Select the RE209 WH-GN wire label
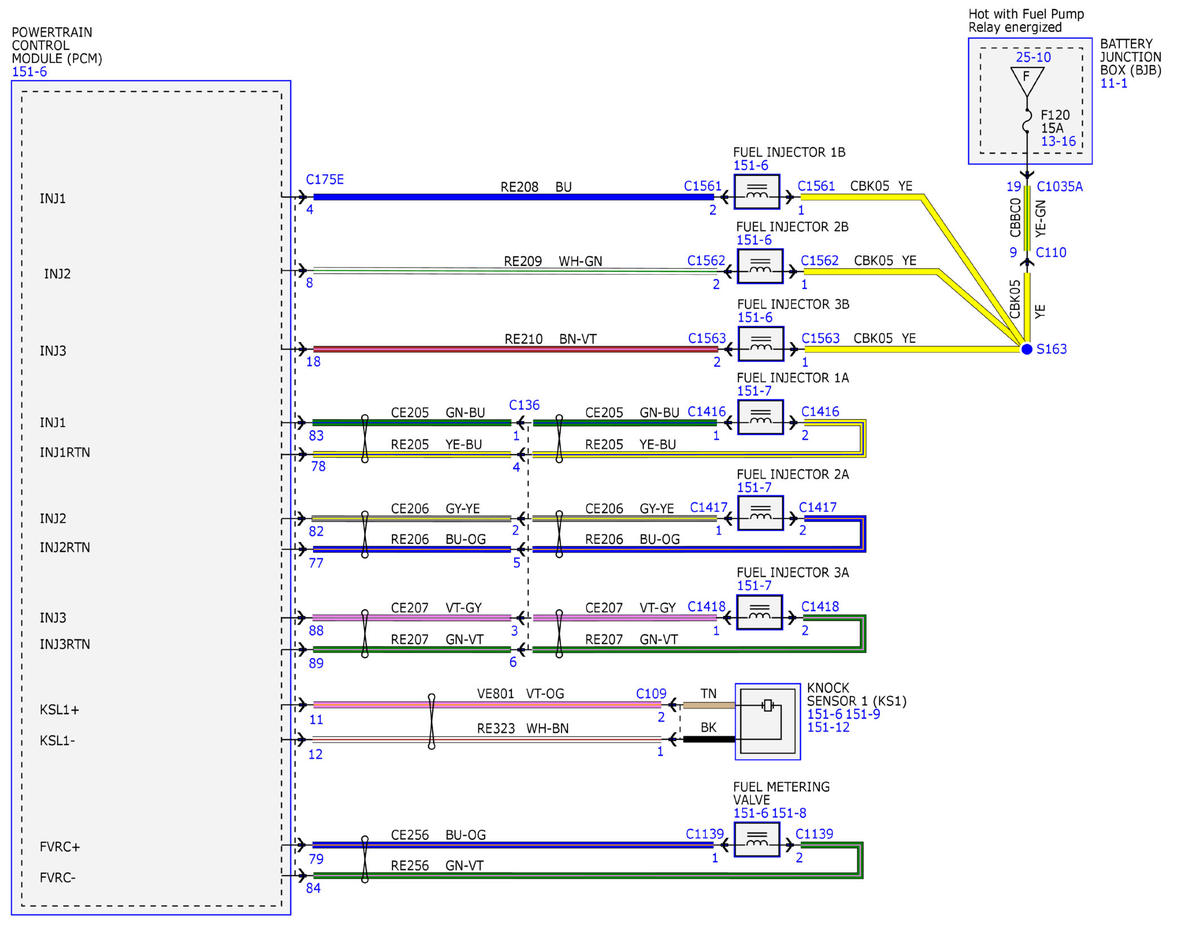 (x=553, y=261)
